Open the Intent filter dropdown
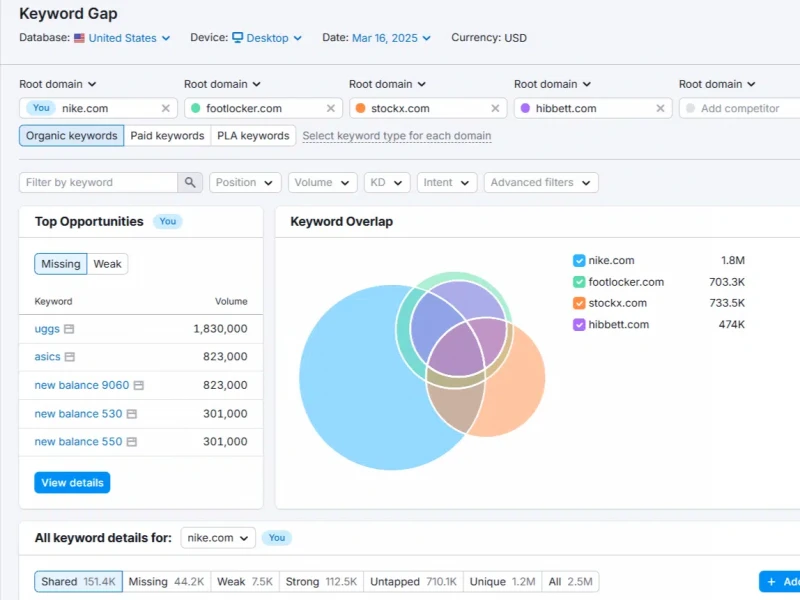Image resolution: width=800 pixels, height=600 pixels. click(446, 182)
